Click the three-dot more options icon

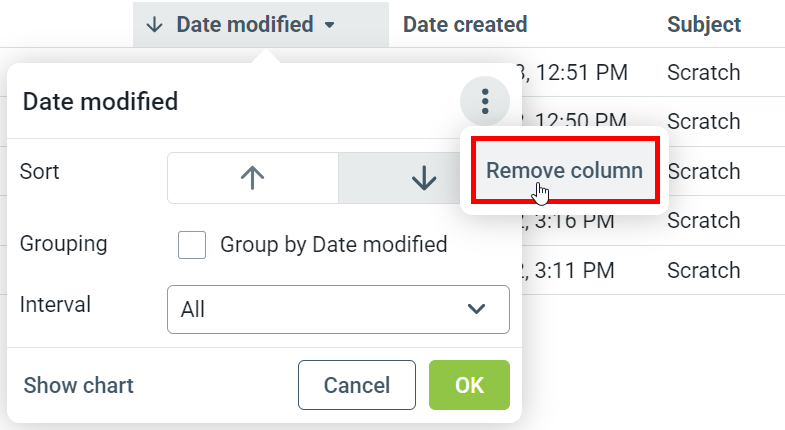pyautogui.click(x=485, y=101)
